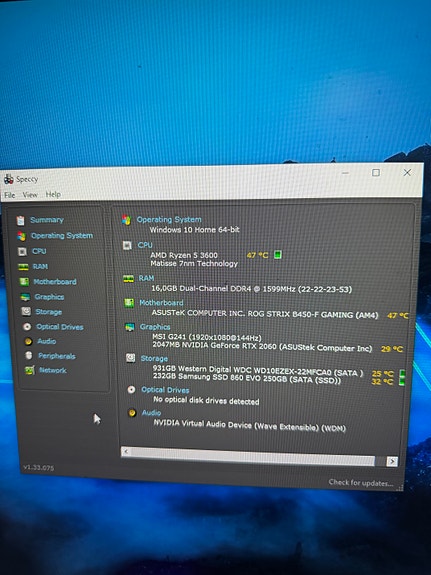Click the green CPU temperature indicator icon
Image resolution: width=431 pixels, height=575 pixels.
coord(278,254)
